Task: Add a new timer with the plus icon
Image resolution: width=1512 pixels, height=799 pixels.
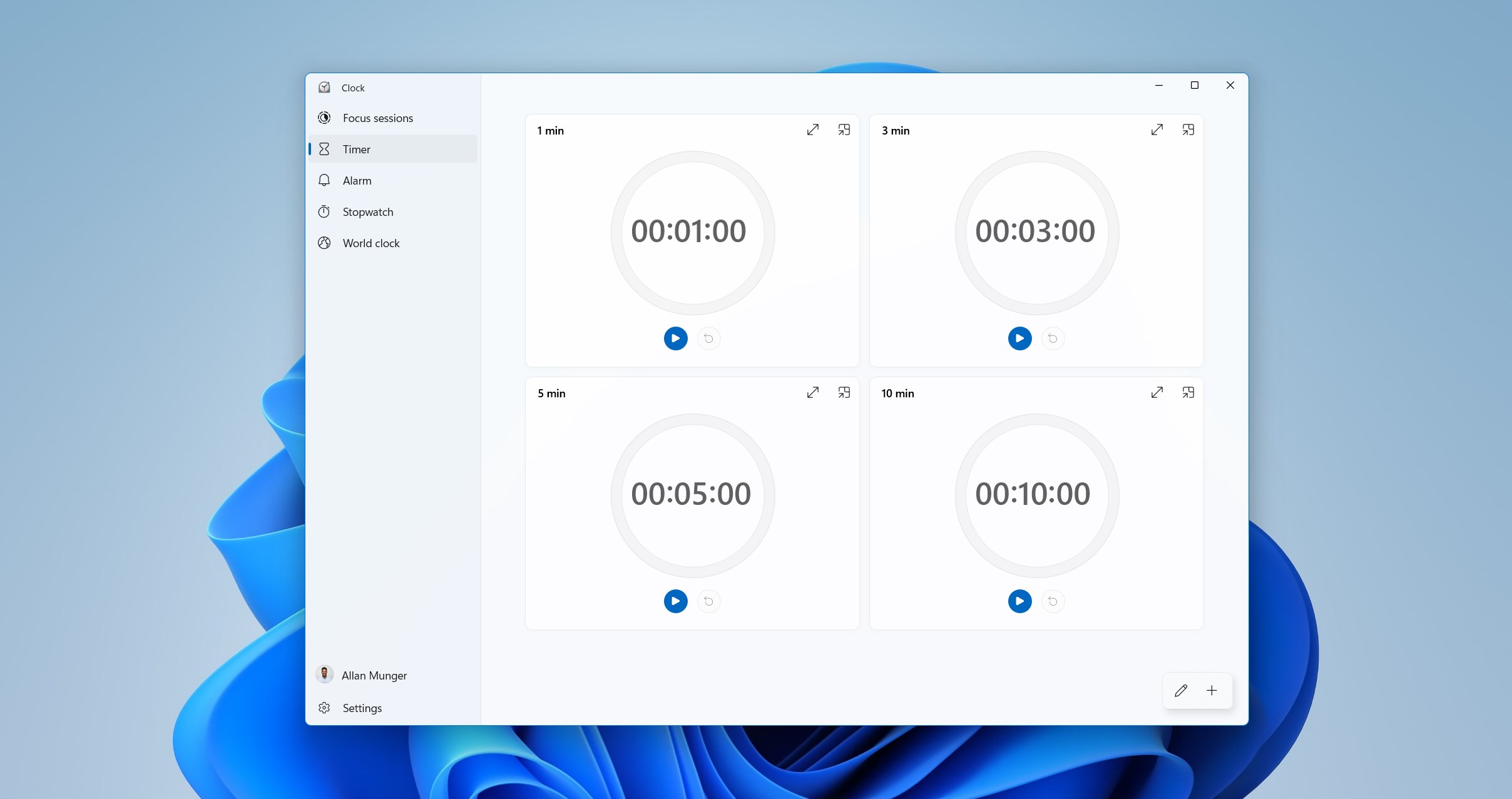Action: click(x=1212, y=691)
